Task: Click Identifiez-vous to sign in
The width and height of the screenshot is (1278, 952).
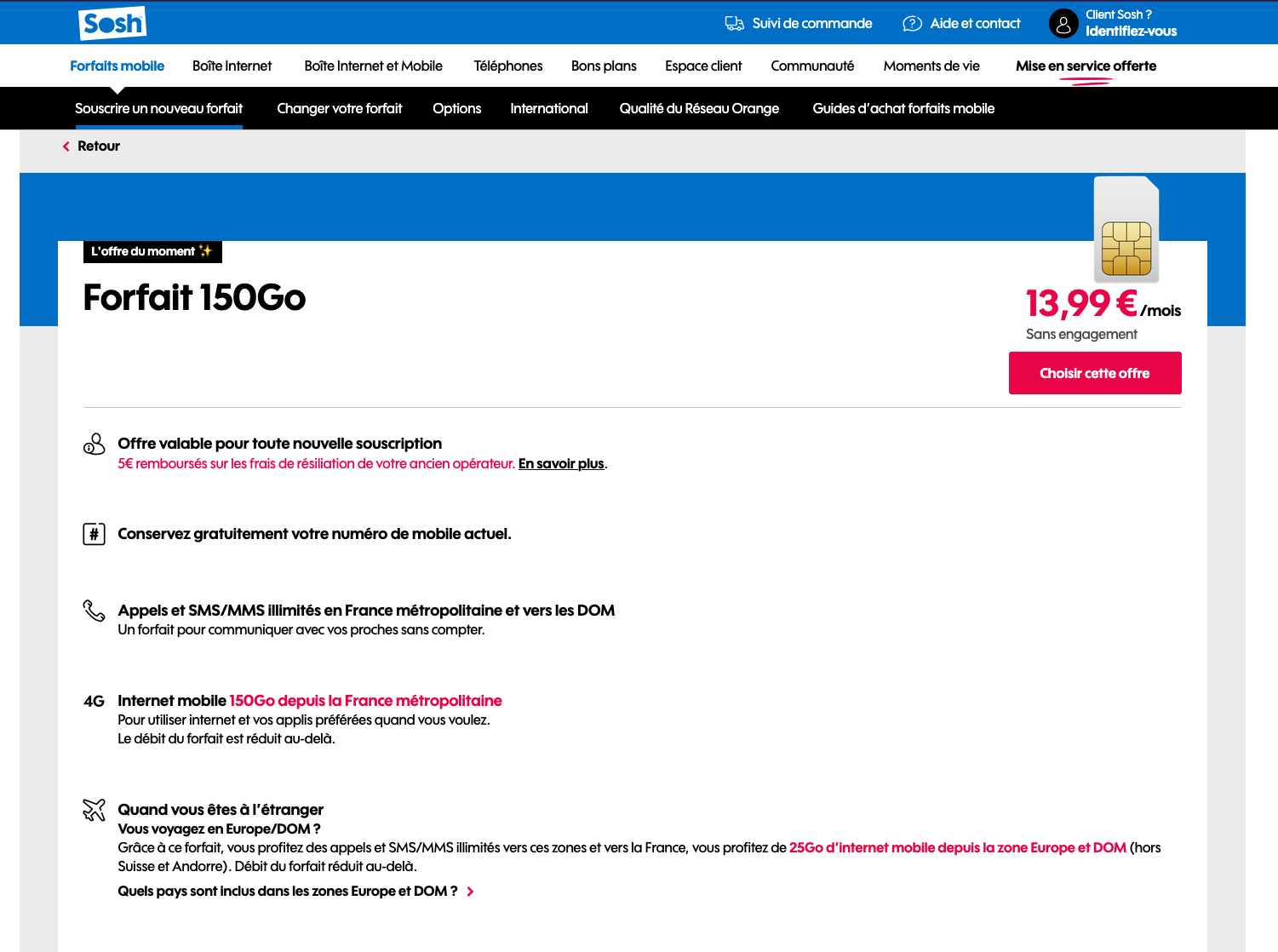Action: tap(1131, 32)
